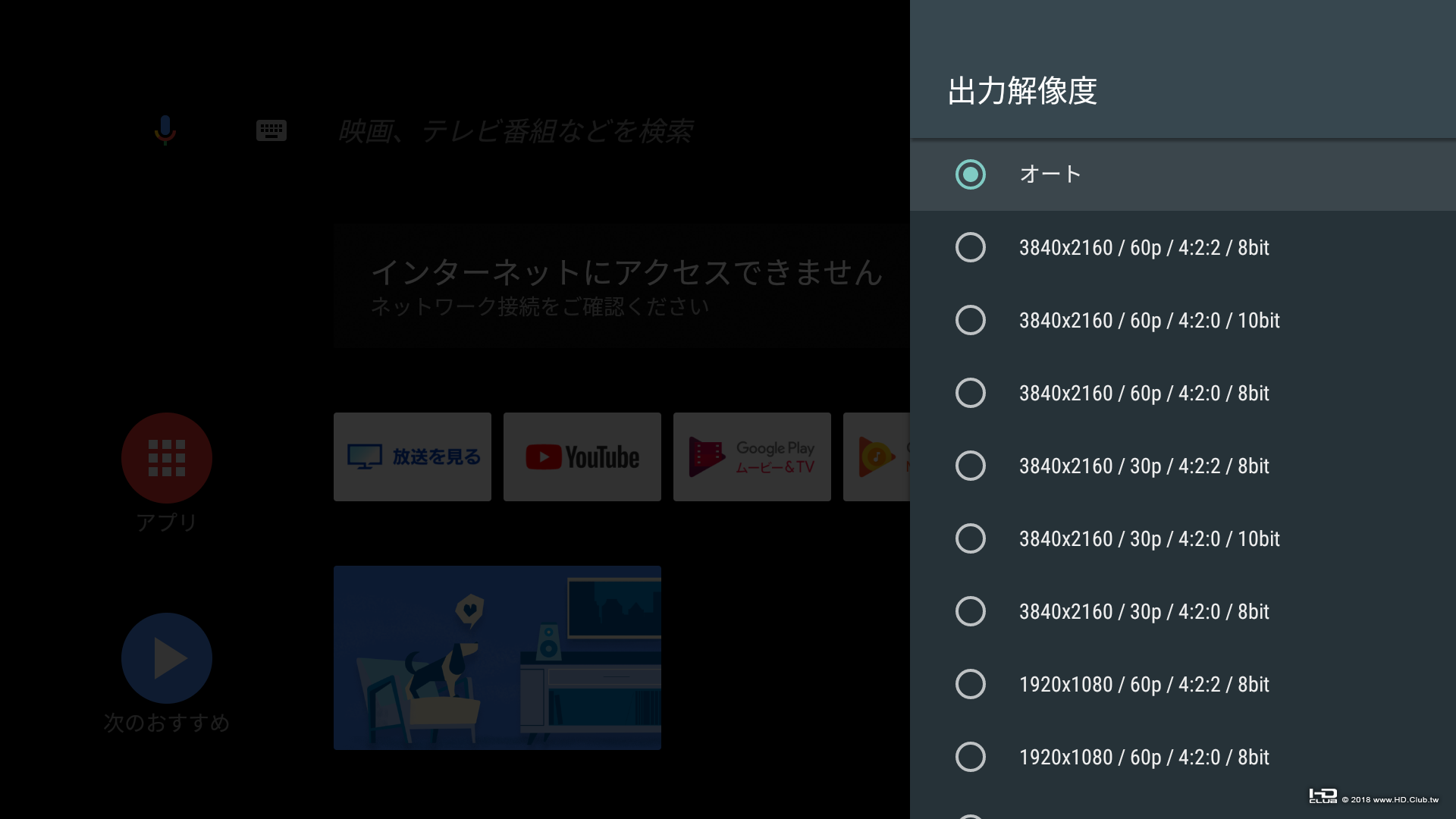Open the blue 次のおすすめ play icon
Image resolution: width=1456 pixels, height=819 pixels.
pyautogui.click(x=167, y=657)
